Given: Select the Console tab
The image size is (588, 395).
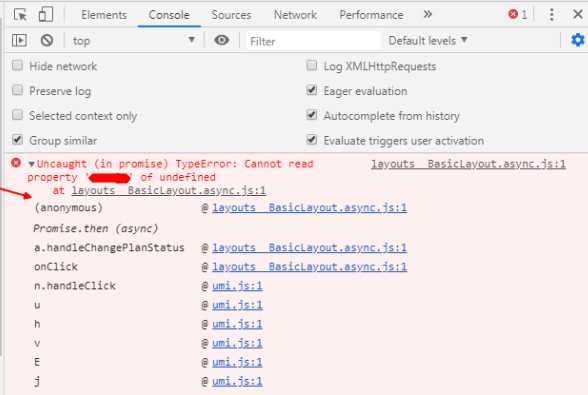Looking at the screenshot, I should point(169,15).
